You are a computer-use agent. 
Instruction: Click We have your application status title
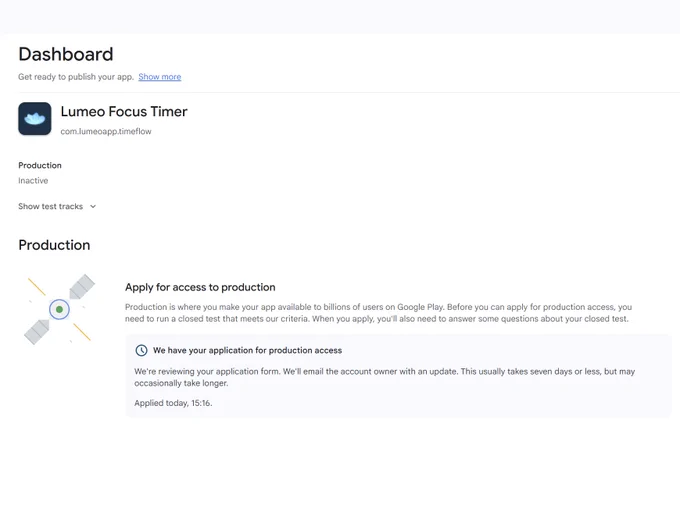pyautogui.click(x=247, y=350)
